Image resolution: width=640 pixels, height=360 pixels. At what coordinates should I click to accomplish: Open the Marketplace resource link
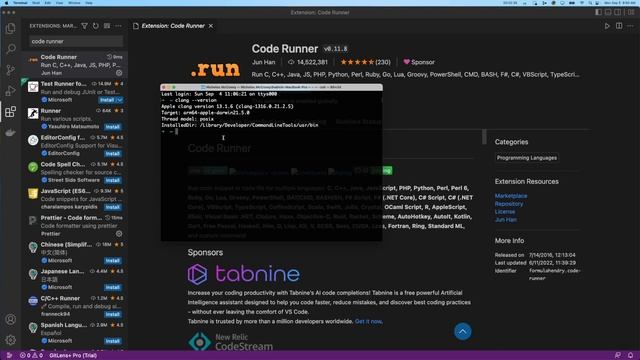click(511, 196)
